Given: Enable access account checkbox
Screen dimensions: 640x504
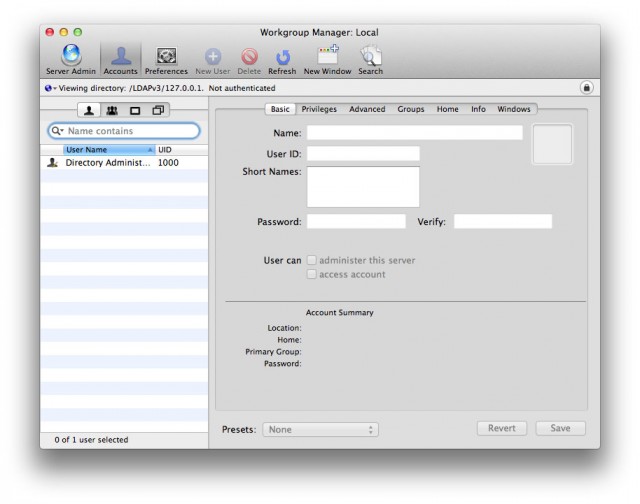Looking at the screenshot, I should (x=311, y=274).
